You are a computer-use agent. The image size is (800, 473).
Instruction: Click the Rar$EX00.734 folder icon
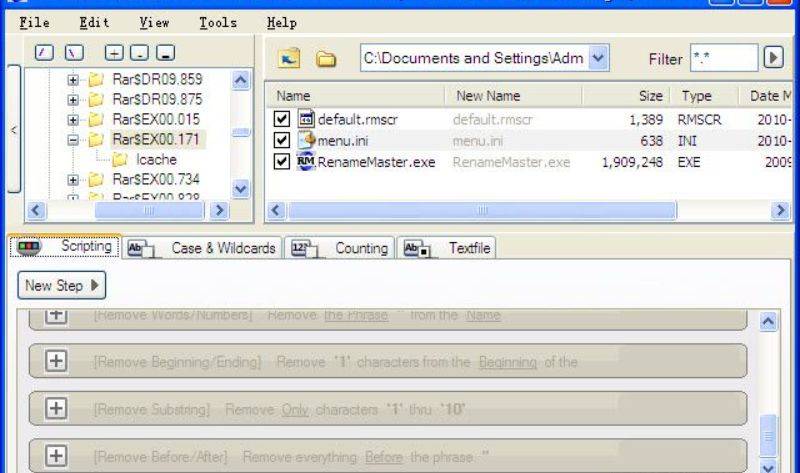(95, 180)
